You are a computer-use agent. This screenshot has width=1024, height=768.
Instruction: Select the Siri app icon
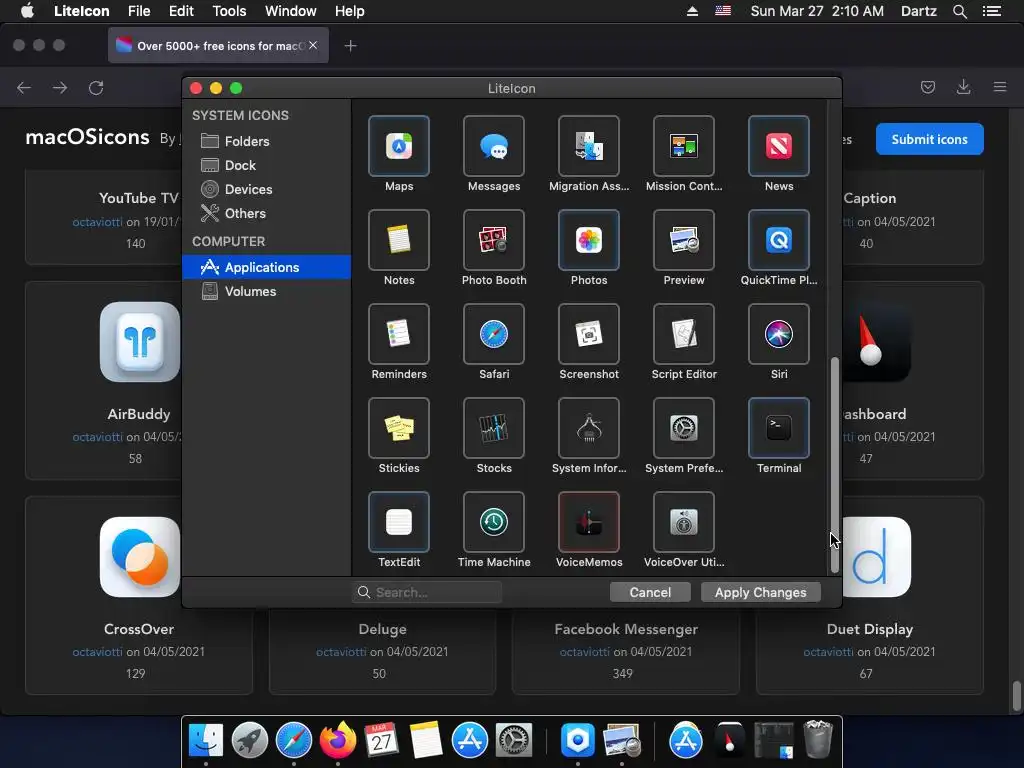778,334
